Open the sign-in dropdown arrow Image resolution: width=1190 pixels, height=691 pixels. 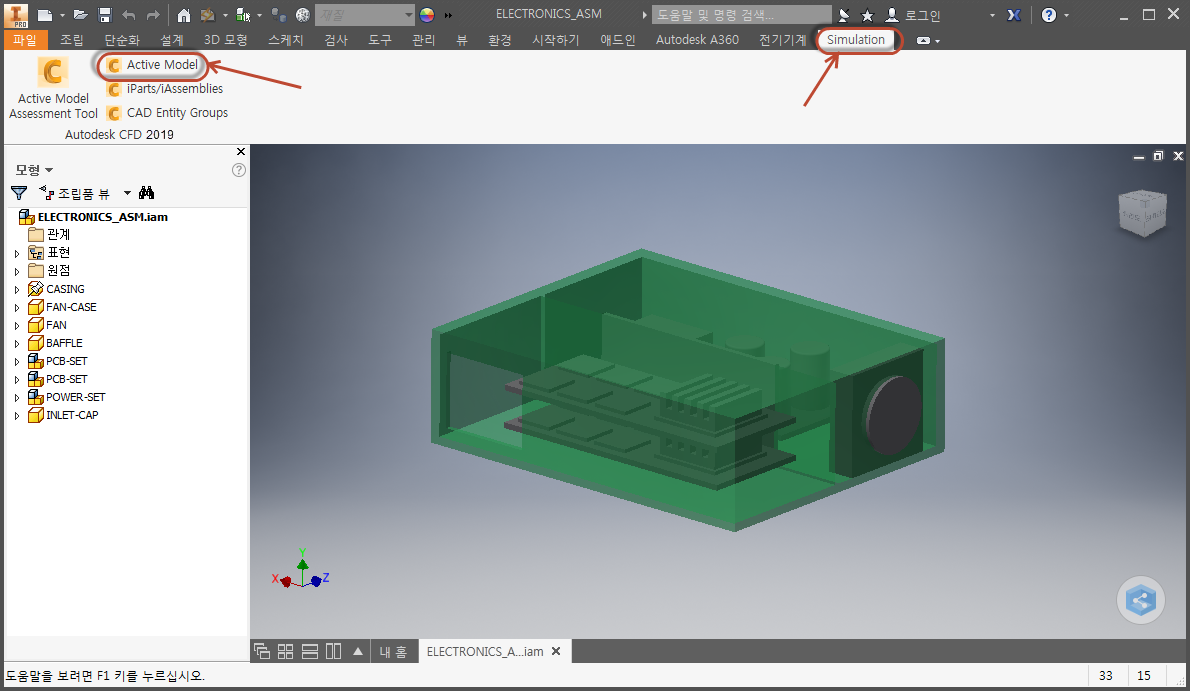(992, 15)
